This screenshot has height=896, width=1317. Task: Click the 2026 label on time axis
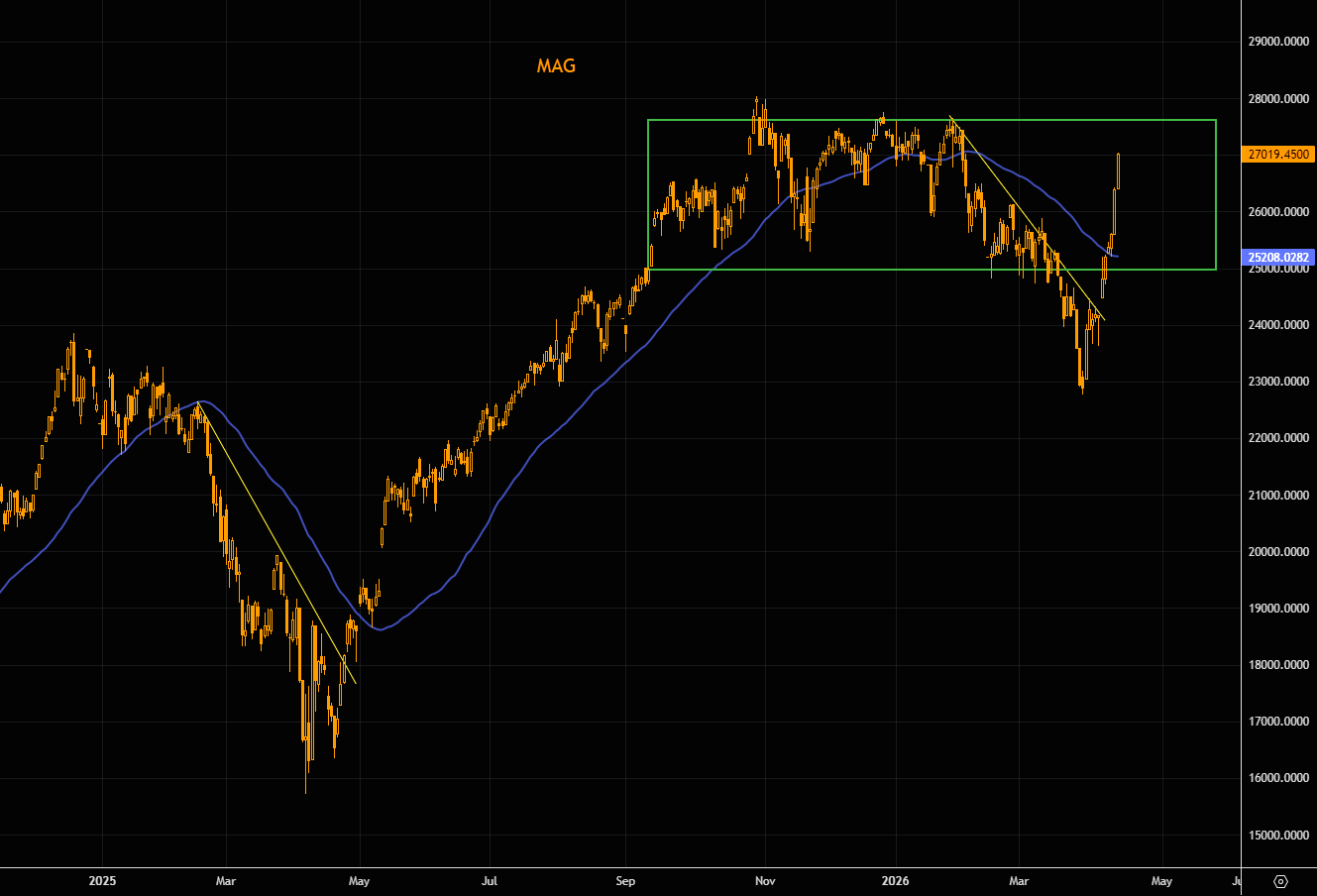(896, 880)
